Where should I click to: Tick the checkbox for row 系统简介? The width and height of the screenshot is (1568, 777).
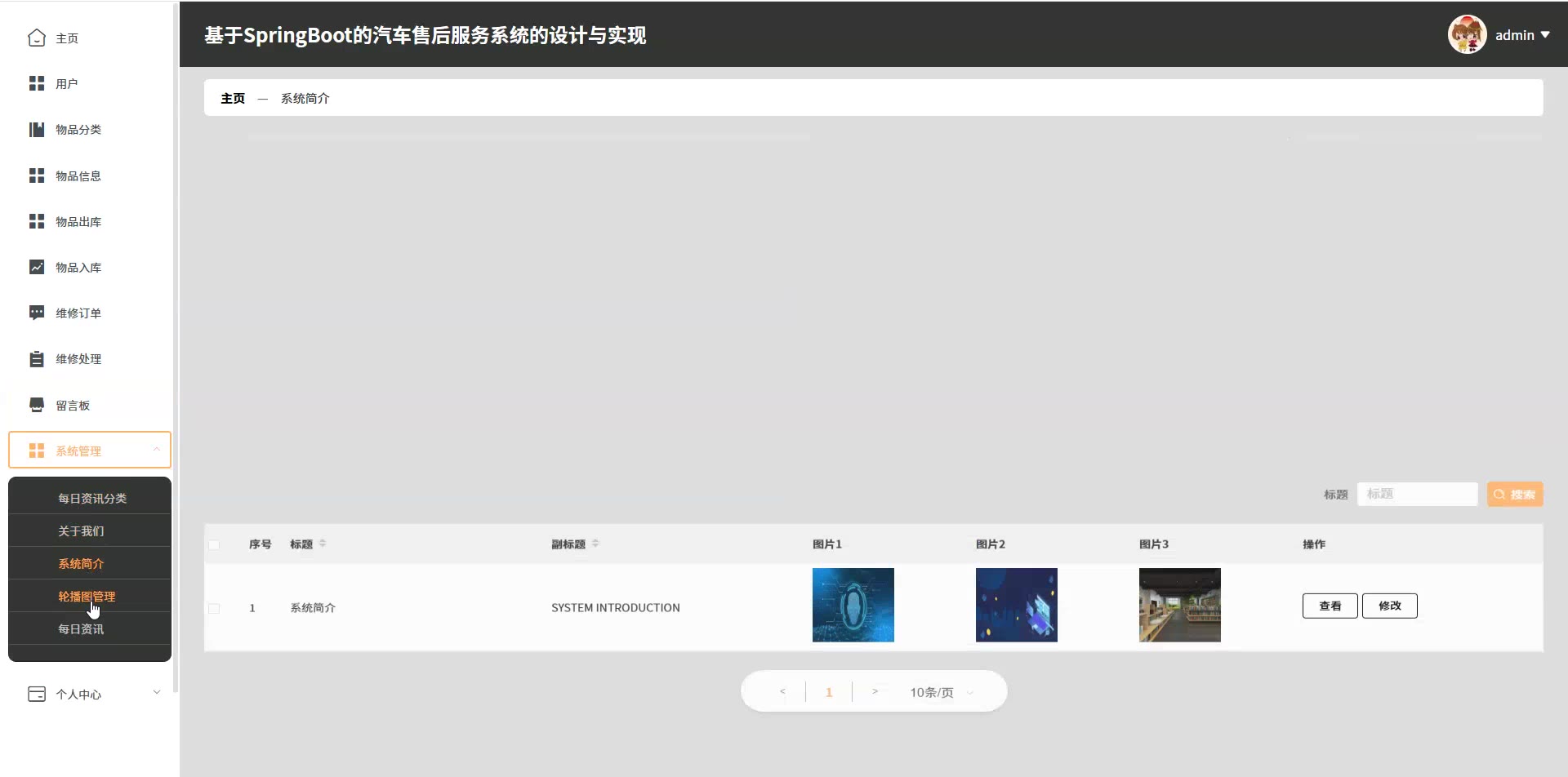(x=214, y=608)
